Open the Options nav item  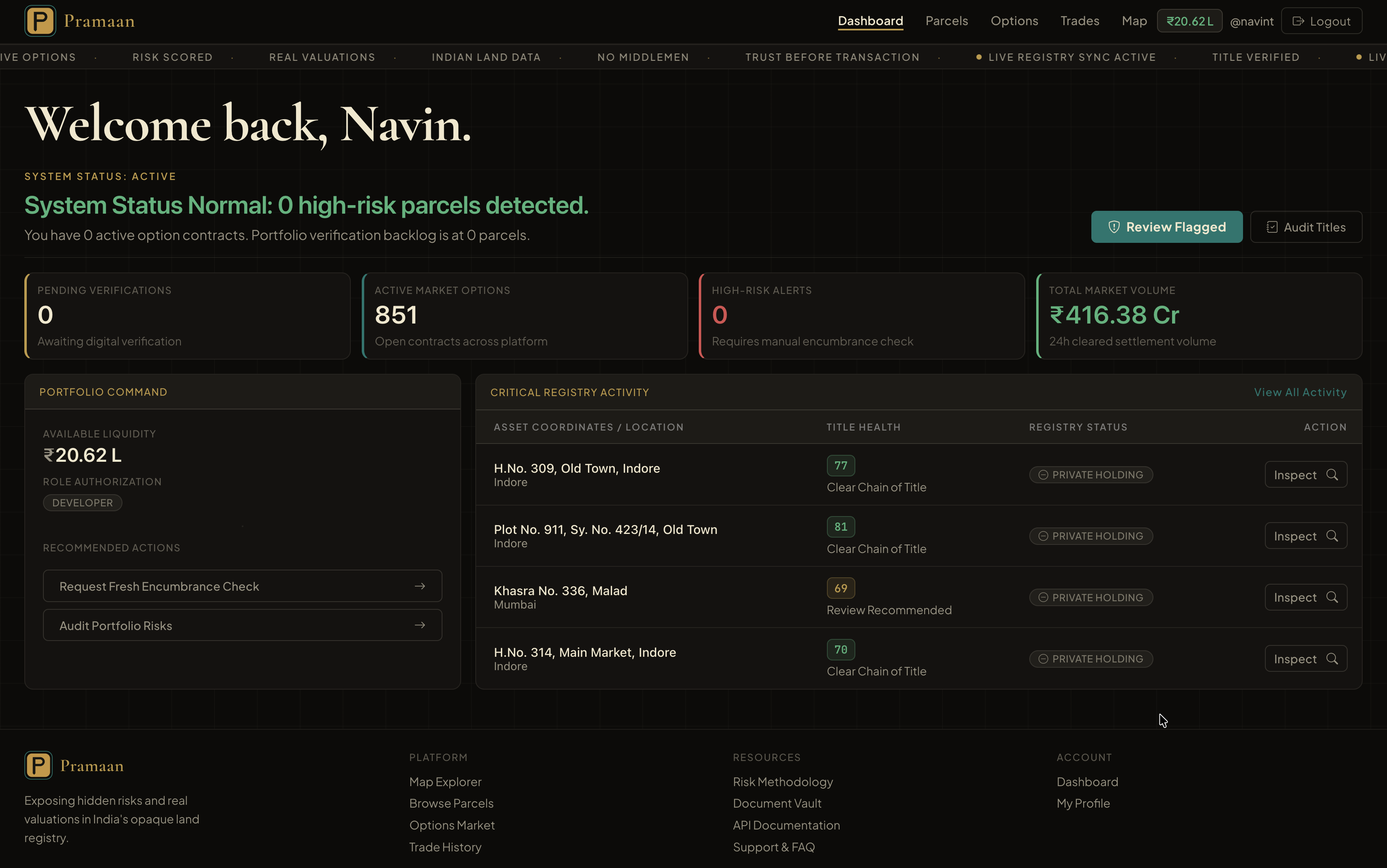click(1014, 21)
